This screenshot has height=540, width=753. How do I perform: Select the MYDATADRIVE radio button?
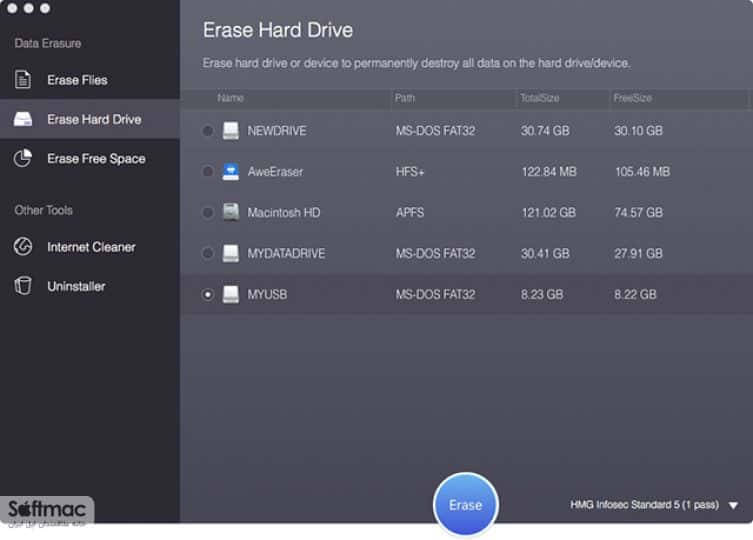pos(207,253)
